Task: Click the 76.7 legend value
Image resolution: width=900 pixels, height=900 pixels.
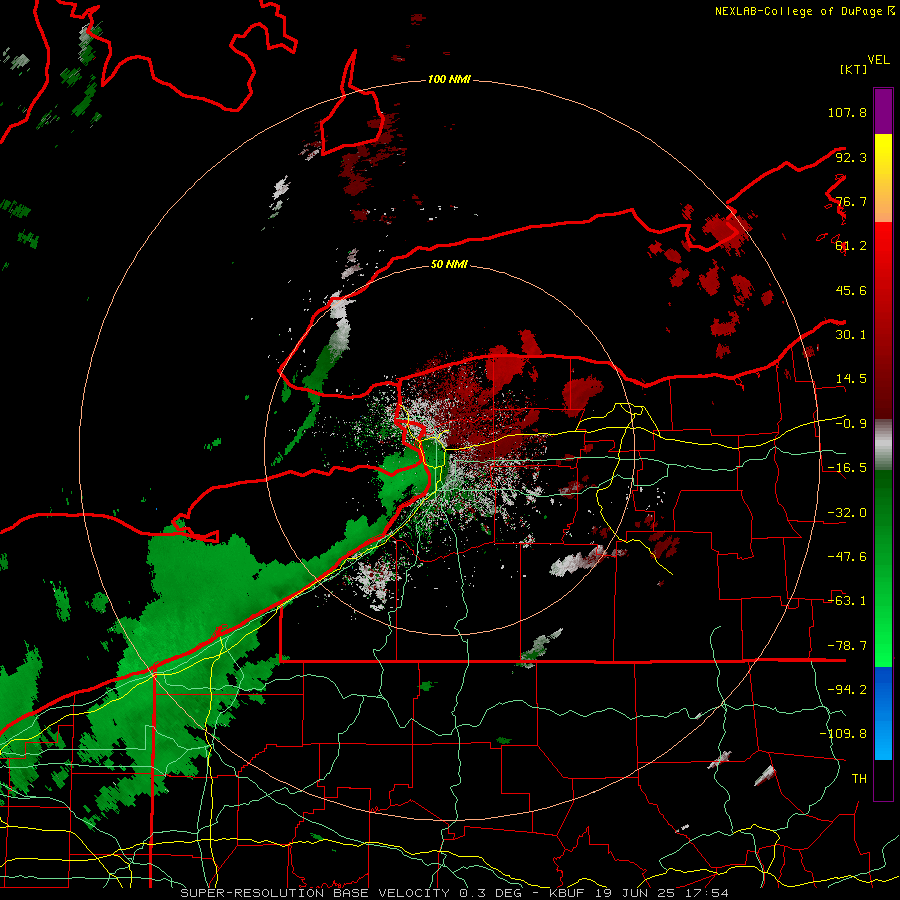Action: (x=851, y=201)
